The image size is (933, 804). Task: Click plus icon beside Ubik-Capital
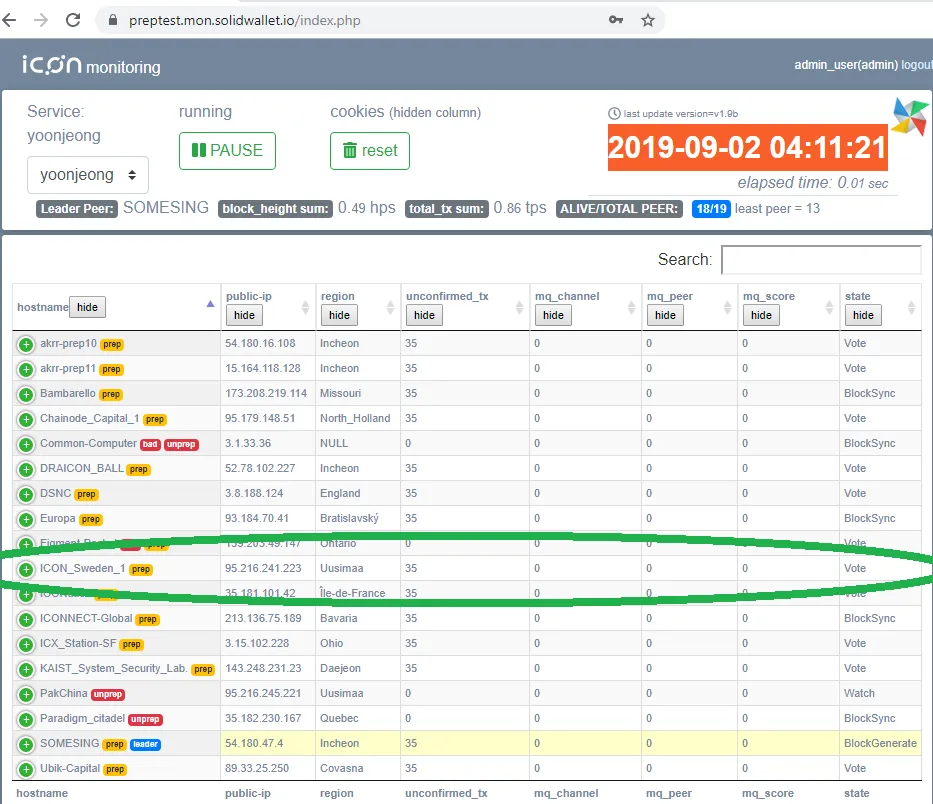tap(26, 769)
